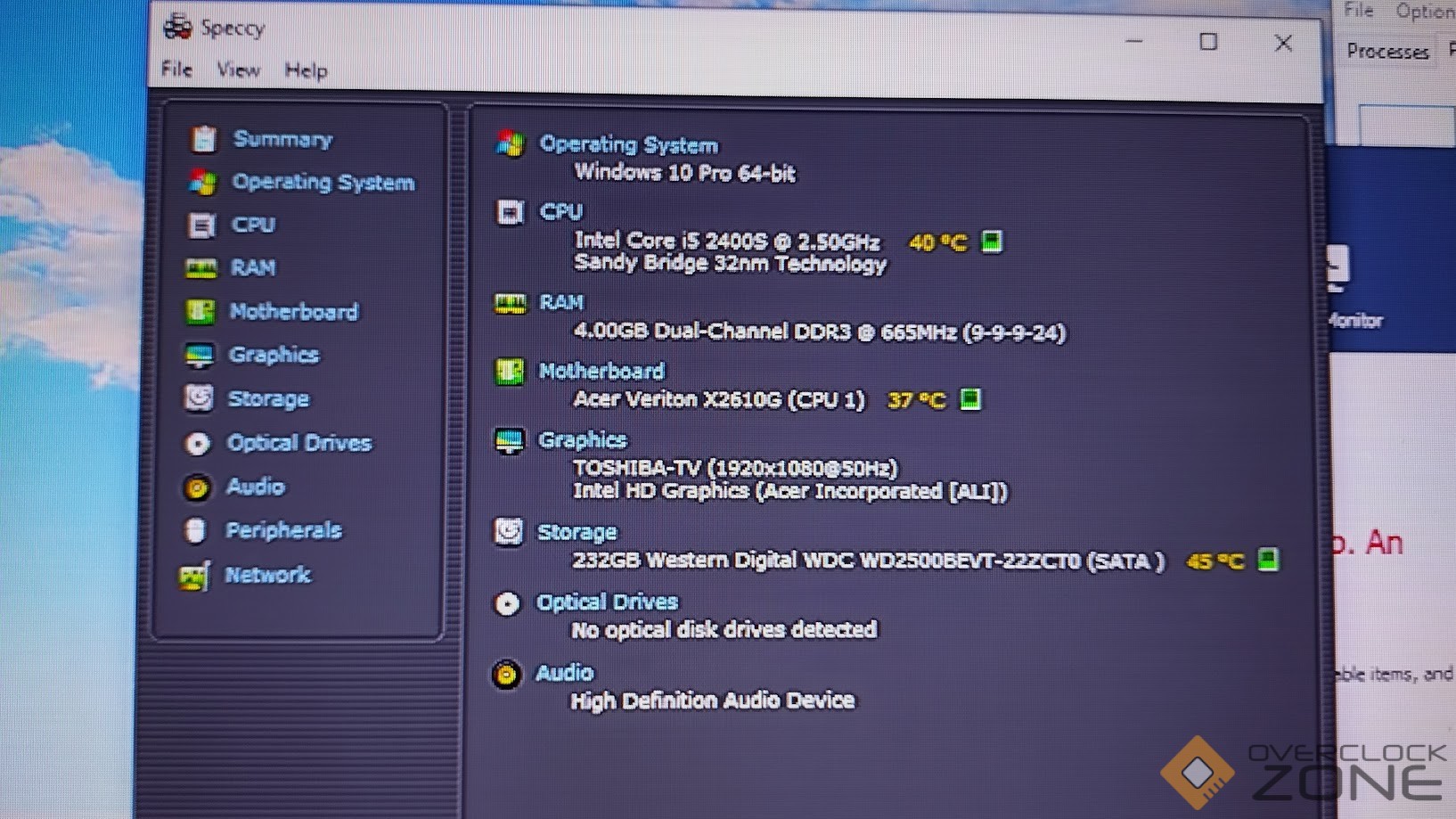Select Operating System in the sidebar
Image resolution: width=1456 pixels, height=819 pixels.
pyautogui.click(x=323, y=183)
